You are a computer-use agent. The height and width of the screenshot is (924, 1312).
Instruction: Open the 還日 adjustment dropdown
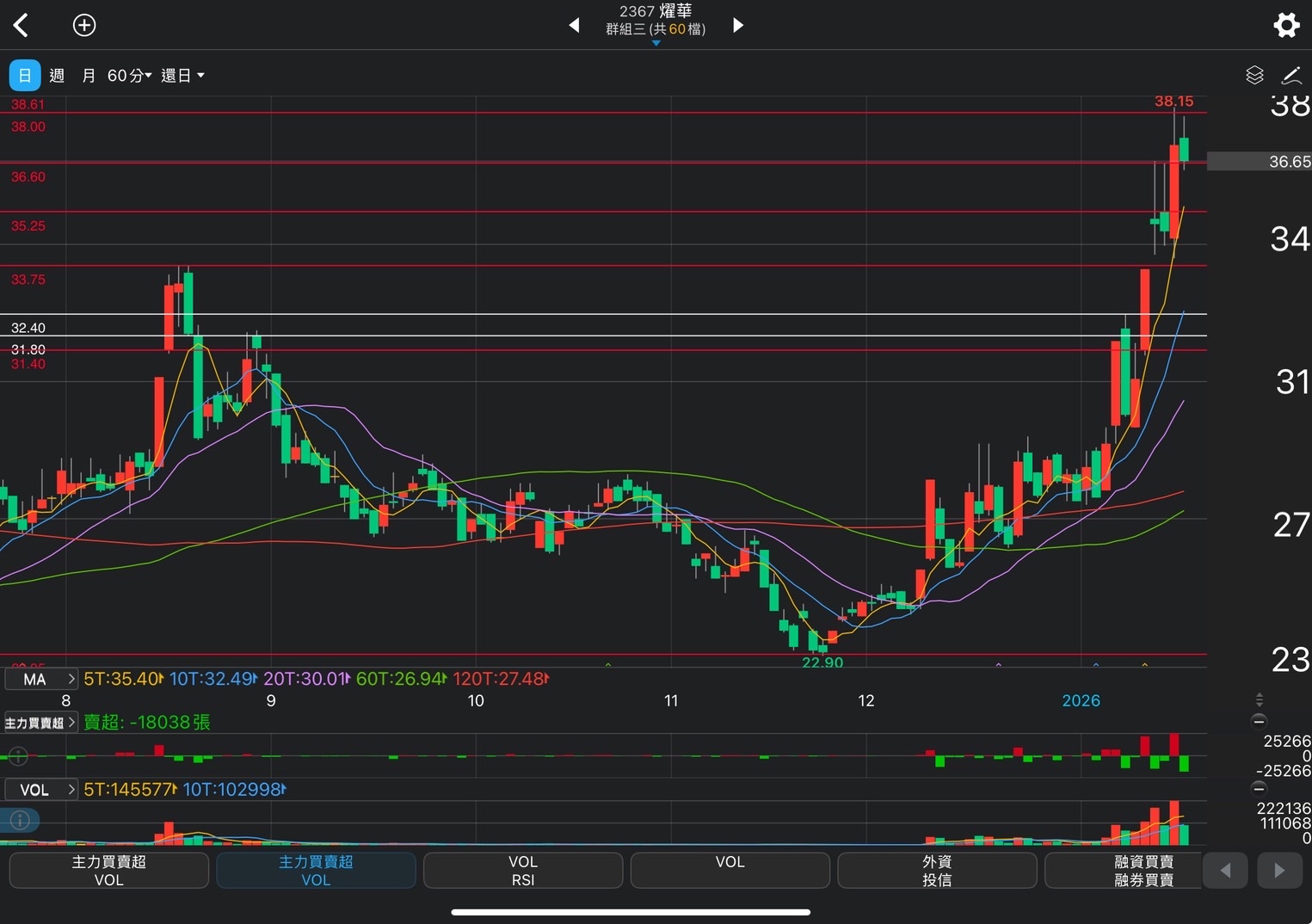[x=182, y=76]
